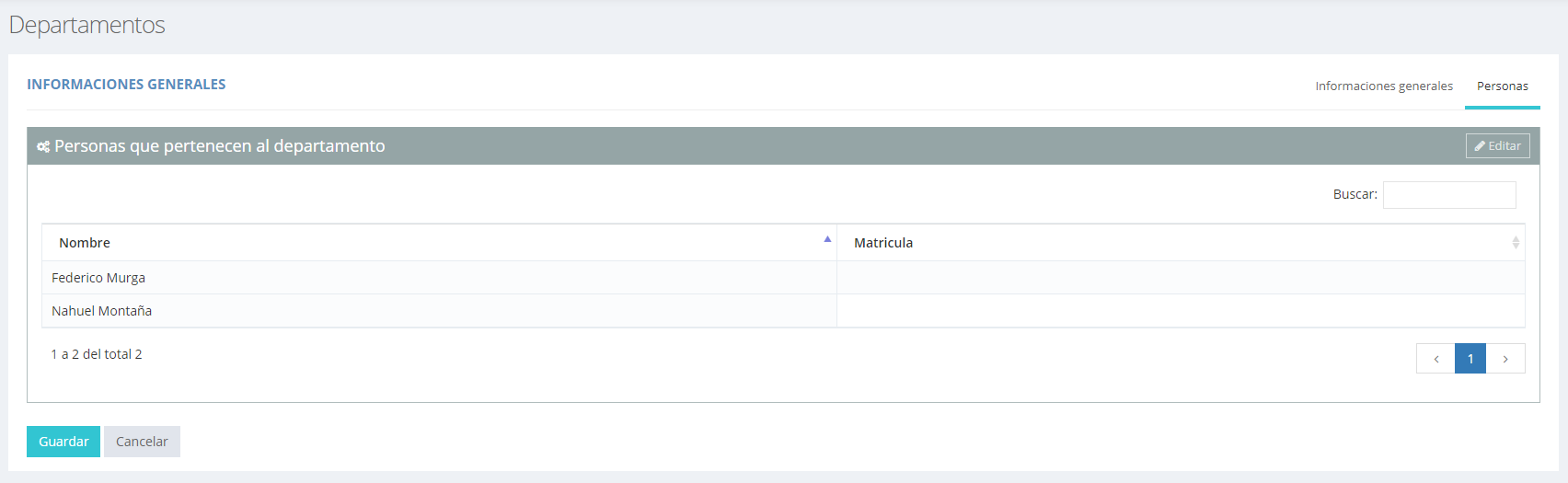Click the Departamentos page title
This screenshot has height=483, width=1568.
86,25
